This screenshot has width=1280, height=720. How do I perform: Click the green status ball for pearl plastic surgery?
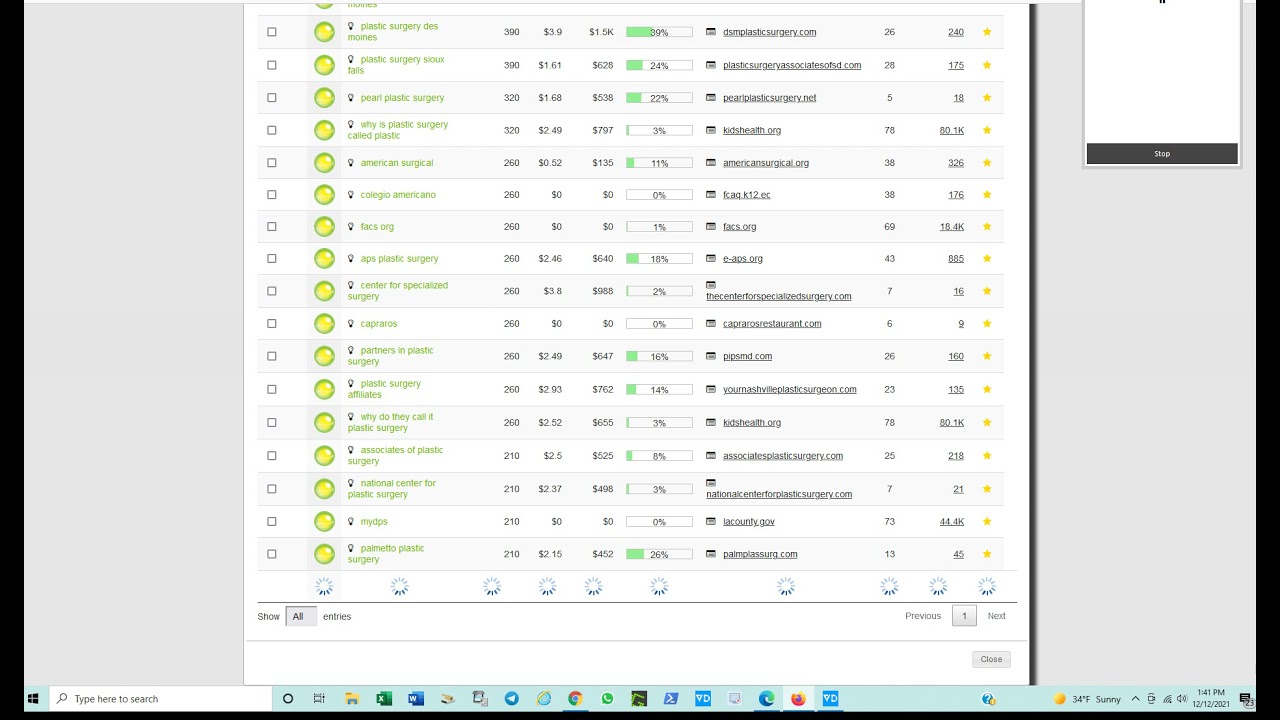(324, 98)
